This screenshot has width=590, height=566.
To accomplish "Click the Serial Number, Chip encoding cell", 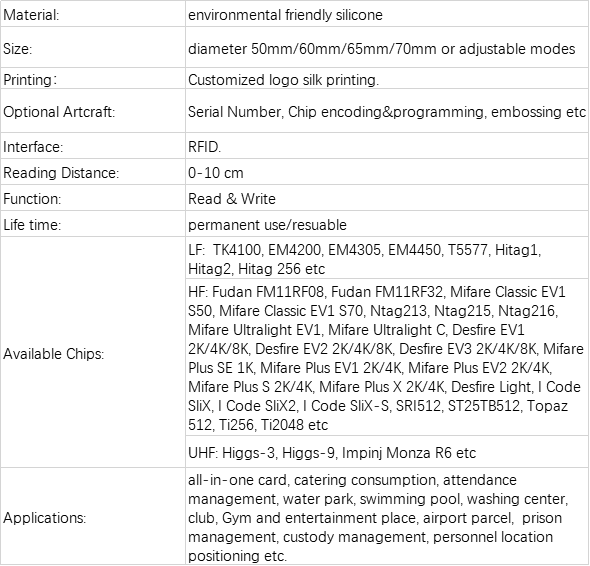I will (387, 111).
